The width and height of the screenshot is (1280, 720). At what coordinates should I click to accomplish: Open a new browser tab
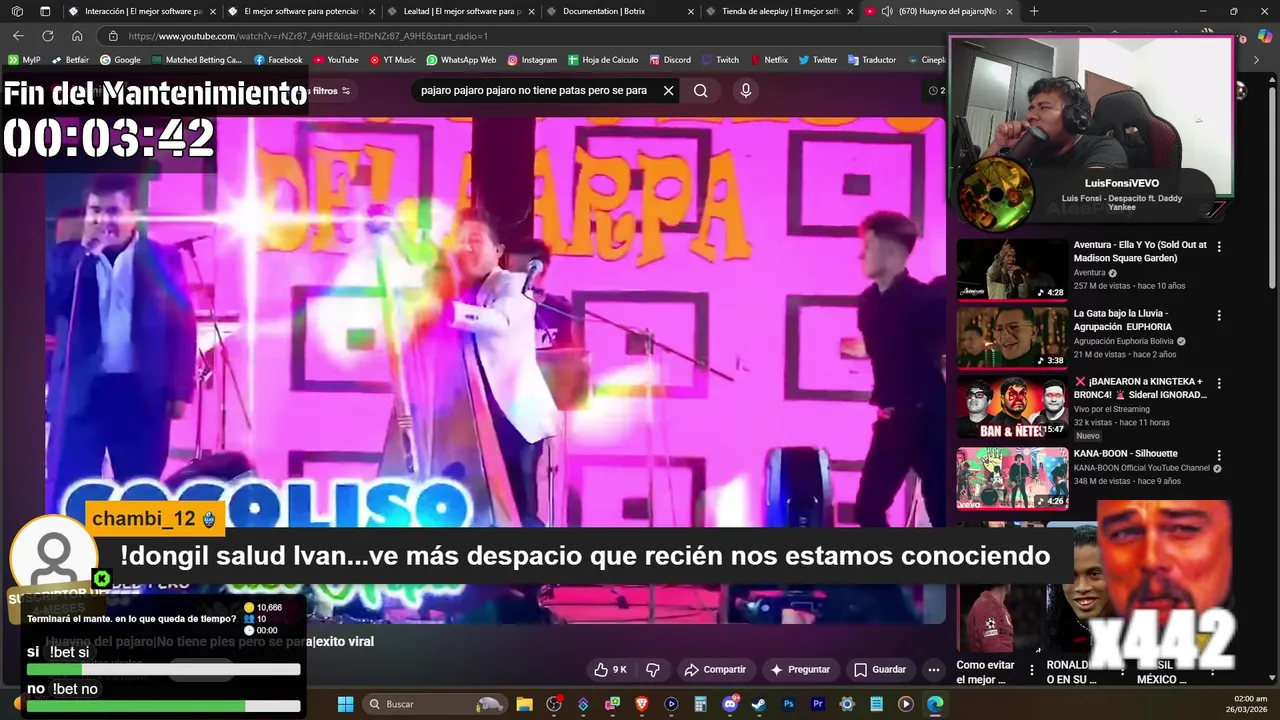(x=1034, y=11)
